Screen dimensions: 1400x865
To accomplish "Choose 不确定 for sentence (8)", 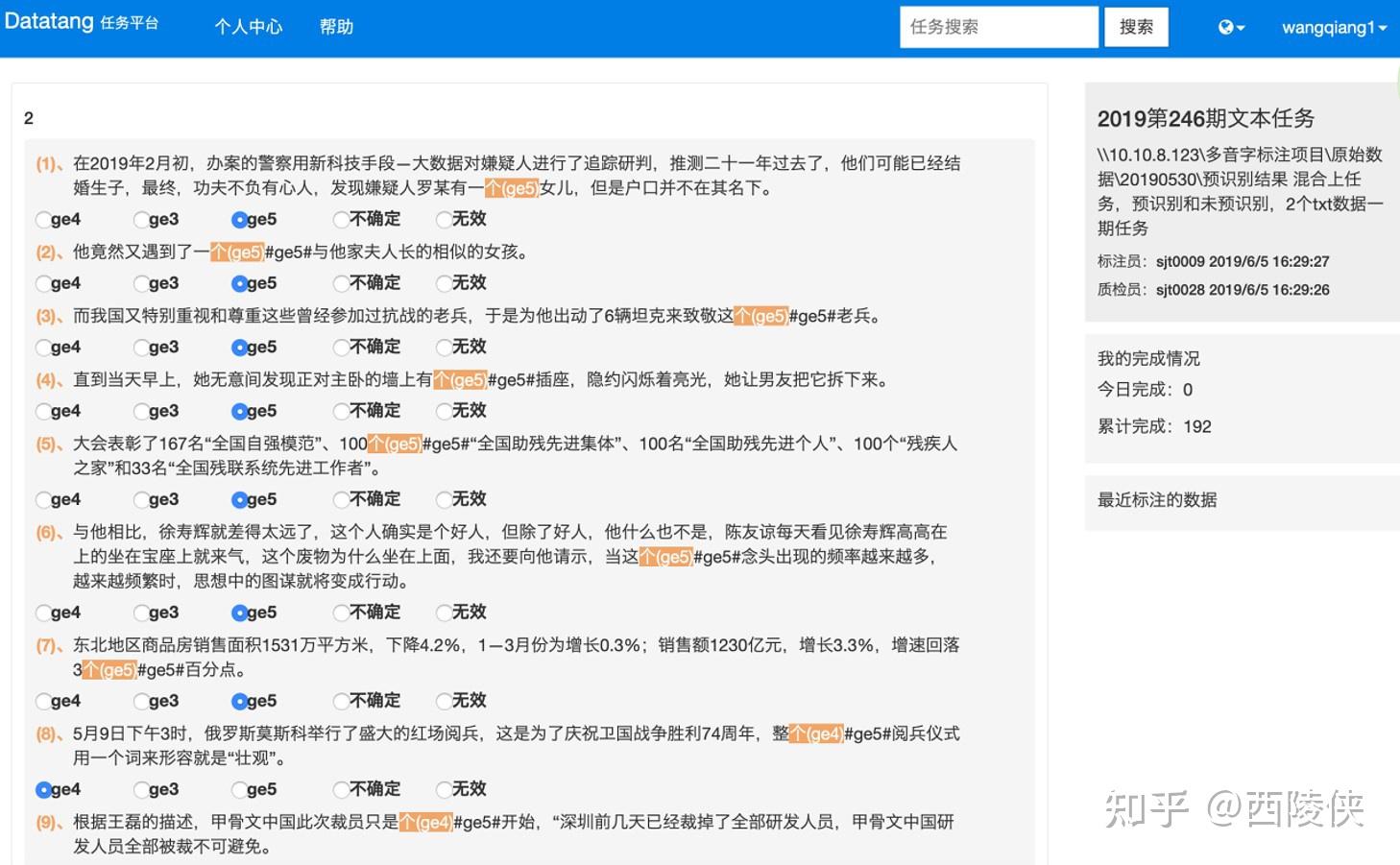I will (x=341, y=789).
